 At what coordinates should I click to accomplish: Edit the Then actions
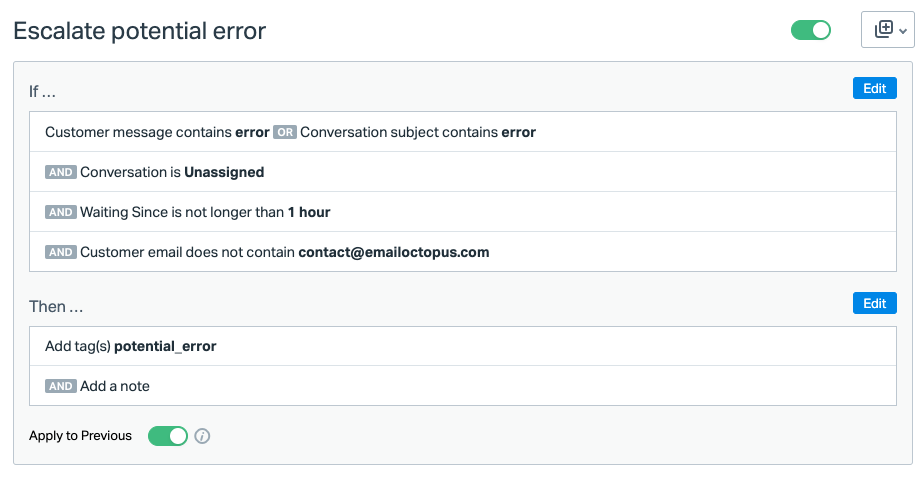point(874,303)
